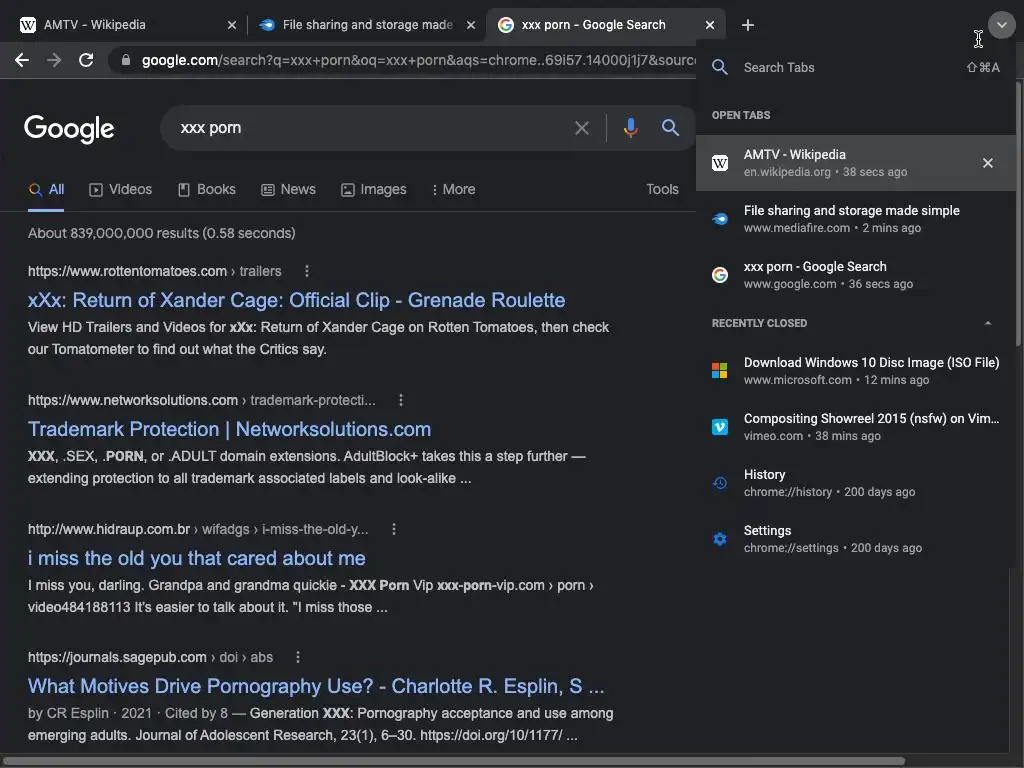Open options menu for journals.sagepub.com result
The height and width of the screenshot is (768, 1024).
(x=298, y=657)
